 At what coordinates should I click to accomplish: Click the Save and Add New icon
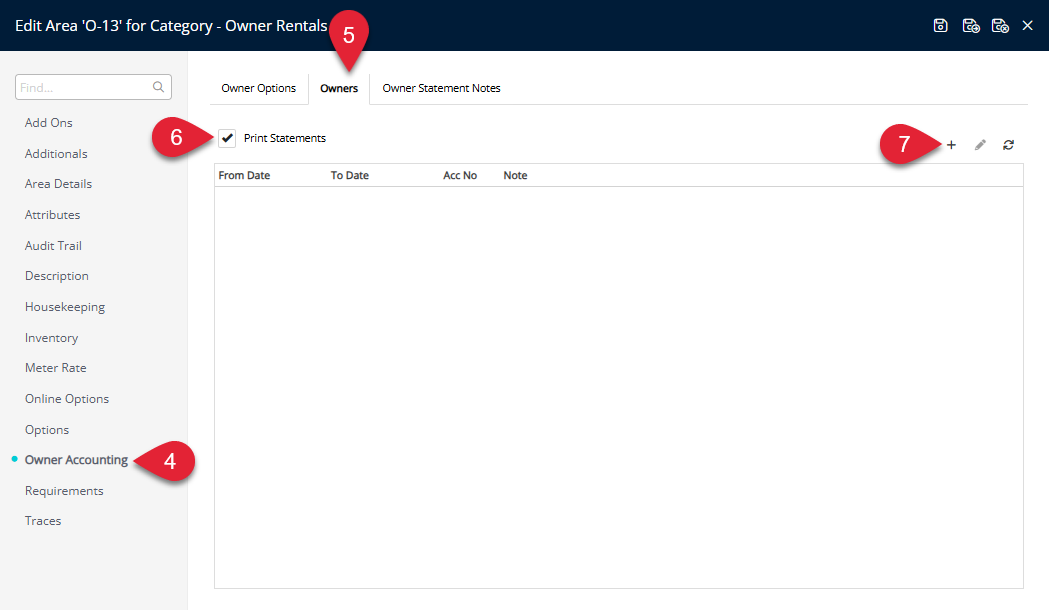(x=971, y=25)
